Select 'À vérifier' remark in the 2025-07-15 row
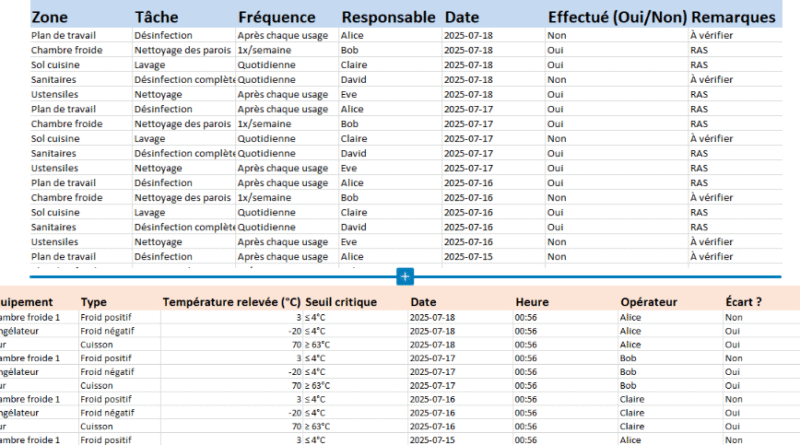 coord(711,257)
